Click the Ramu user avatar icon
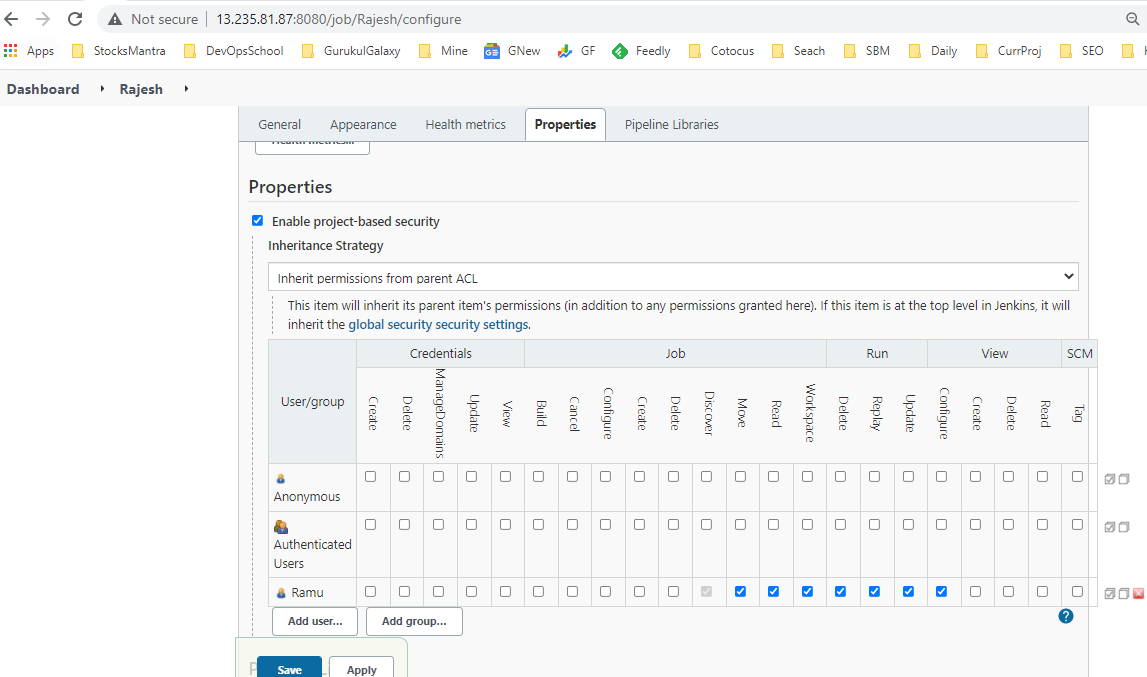1147x677 pixels. (282, 591)
